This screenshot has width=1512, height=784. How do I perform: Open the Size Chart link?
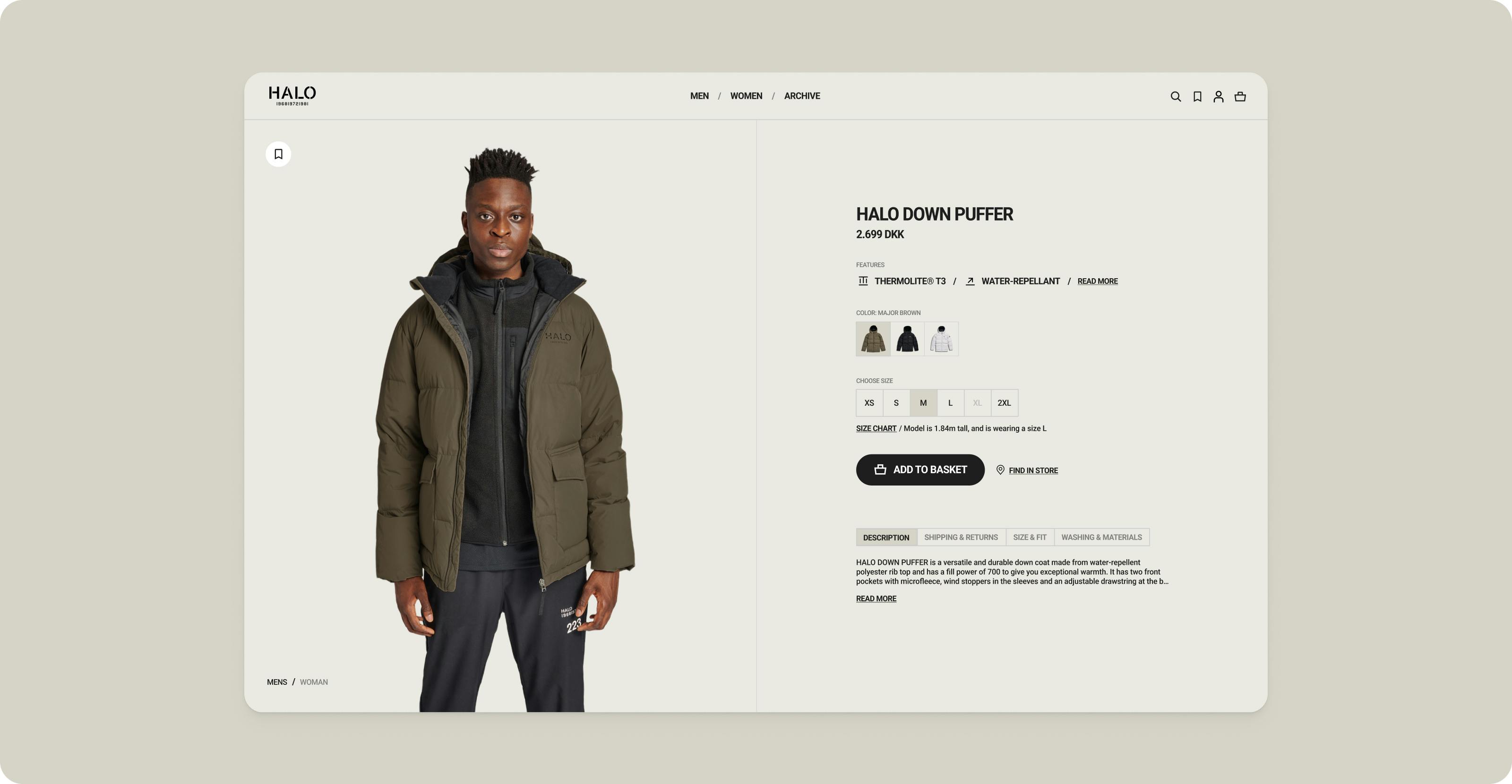click(876, 429)
